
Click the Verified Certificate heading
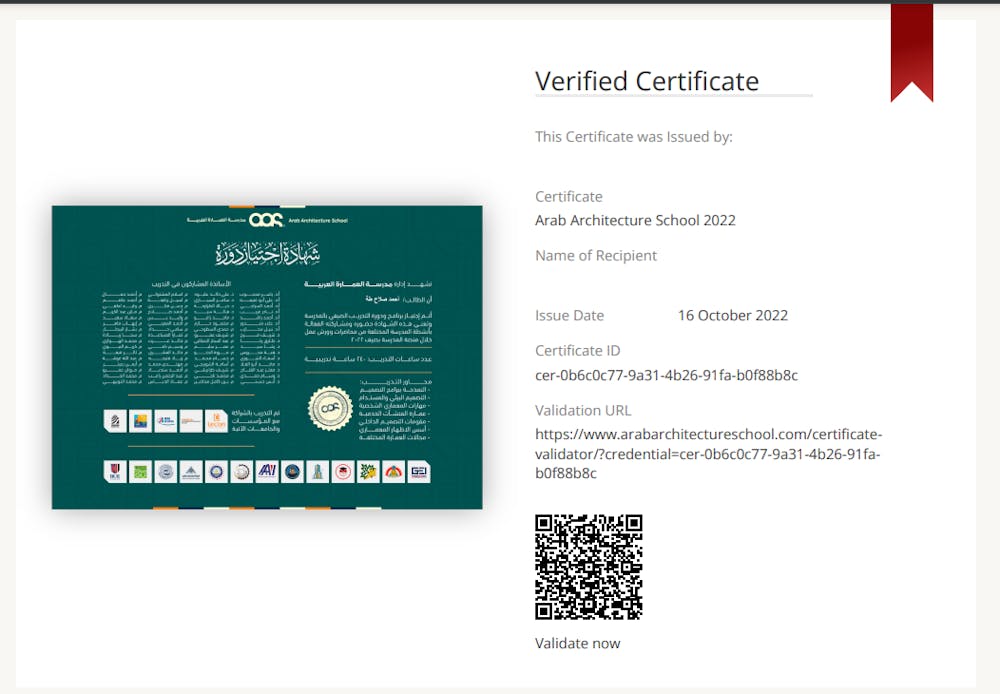point(647,81)
